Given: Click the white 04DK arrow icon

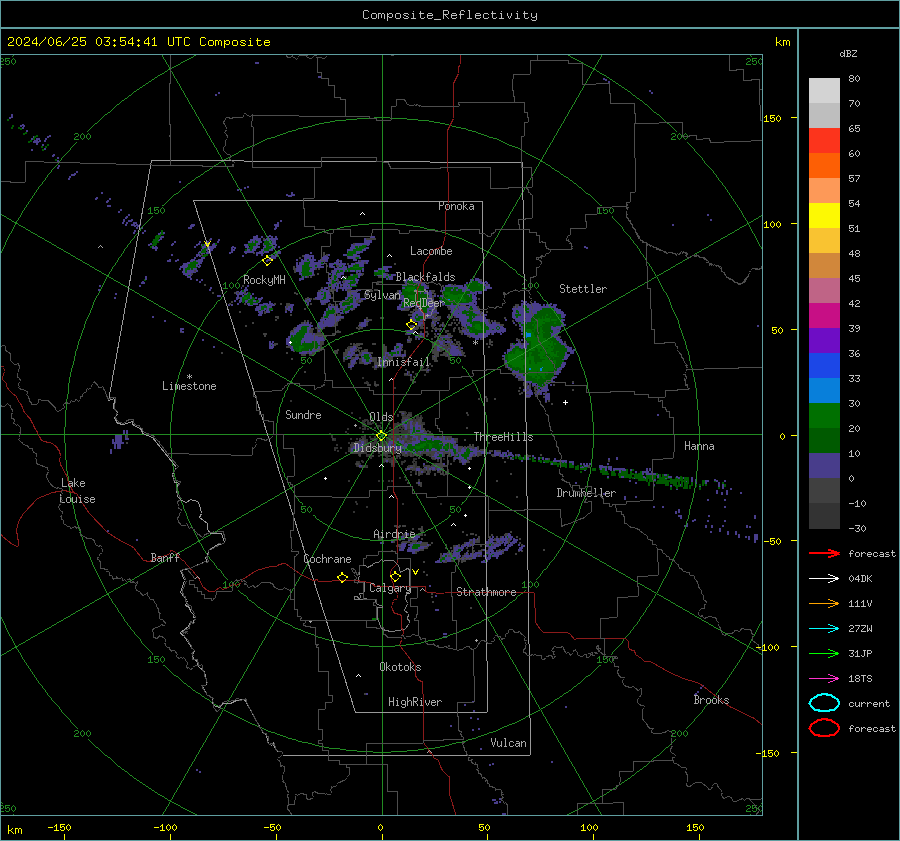Looking at the screenshot, I should pyautogui.click(x=824, y=579).
